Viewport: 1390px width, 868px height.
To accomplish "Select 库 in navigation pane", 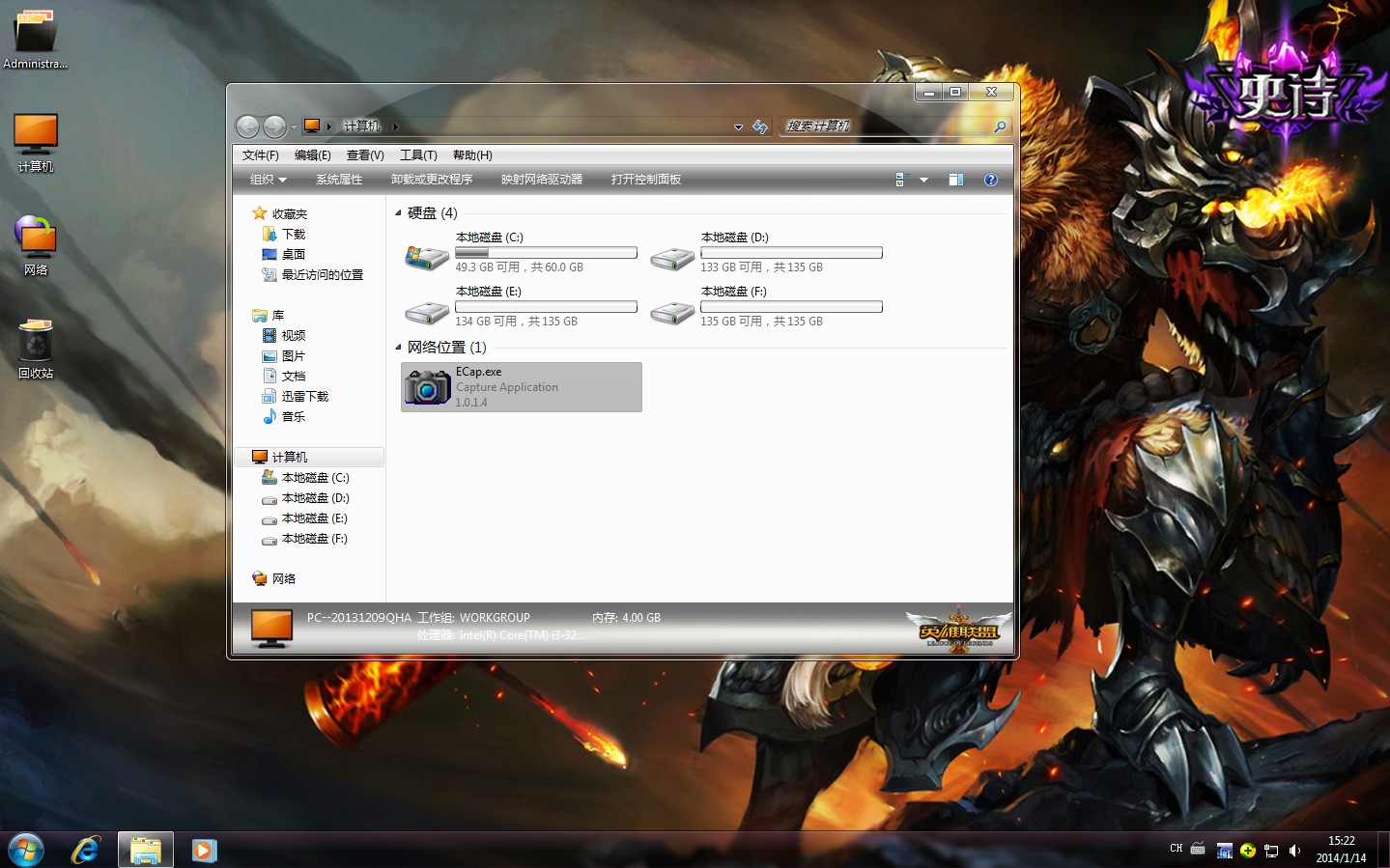I will pyautogui.click(x=269, y=316).
